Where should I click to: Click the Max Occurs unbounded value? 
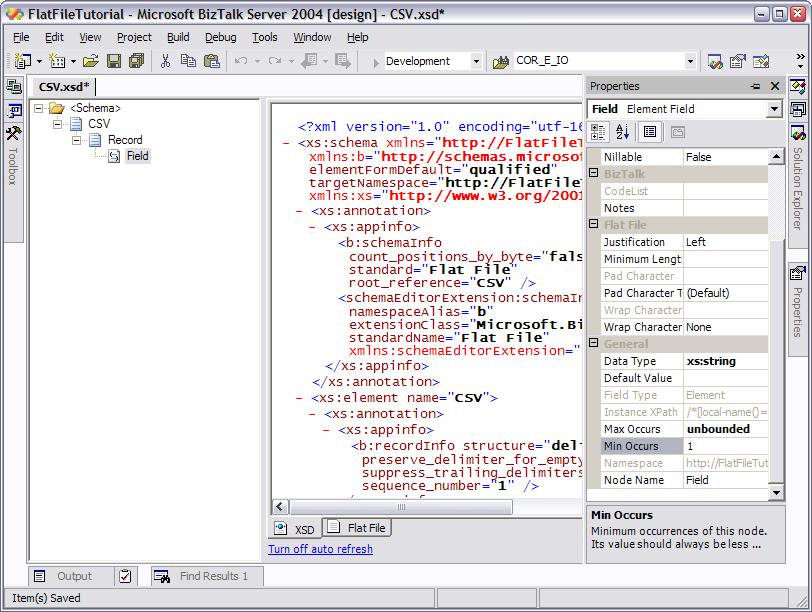tap(726, 429)
